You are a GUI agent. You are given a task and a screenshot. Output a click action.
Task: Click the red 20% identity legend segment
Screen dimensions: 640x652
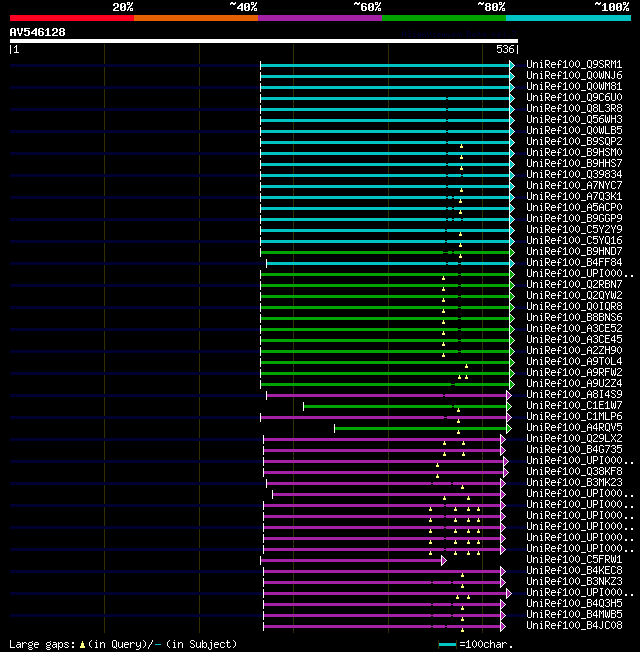coord(72,18)
